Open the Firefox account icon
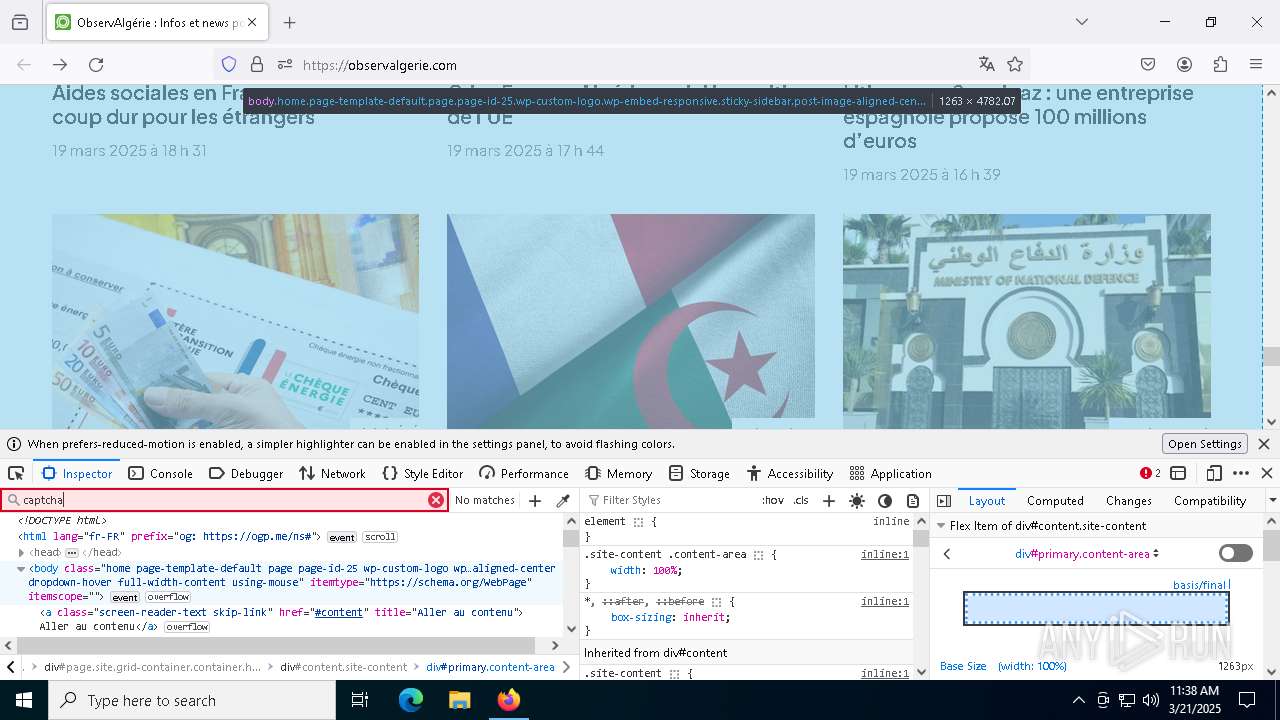The width and height of the screenshot is (1280, 720). [1184, 64]
